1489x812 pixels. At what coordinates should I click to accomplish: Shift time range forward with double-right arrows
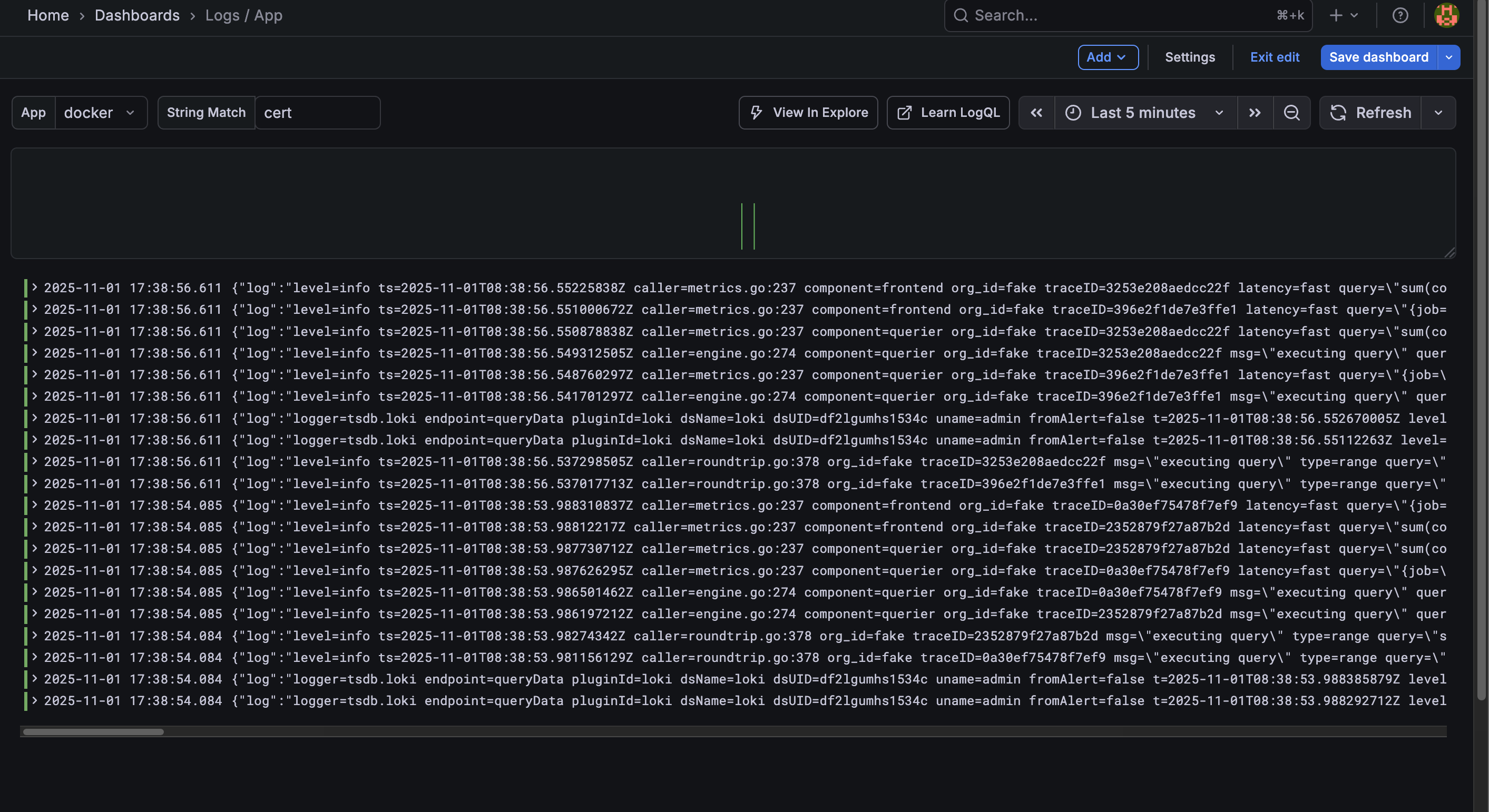[x=1255, y=113]
